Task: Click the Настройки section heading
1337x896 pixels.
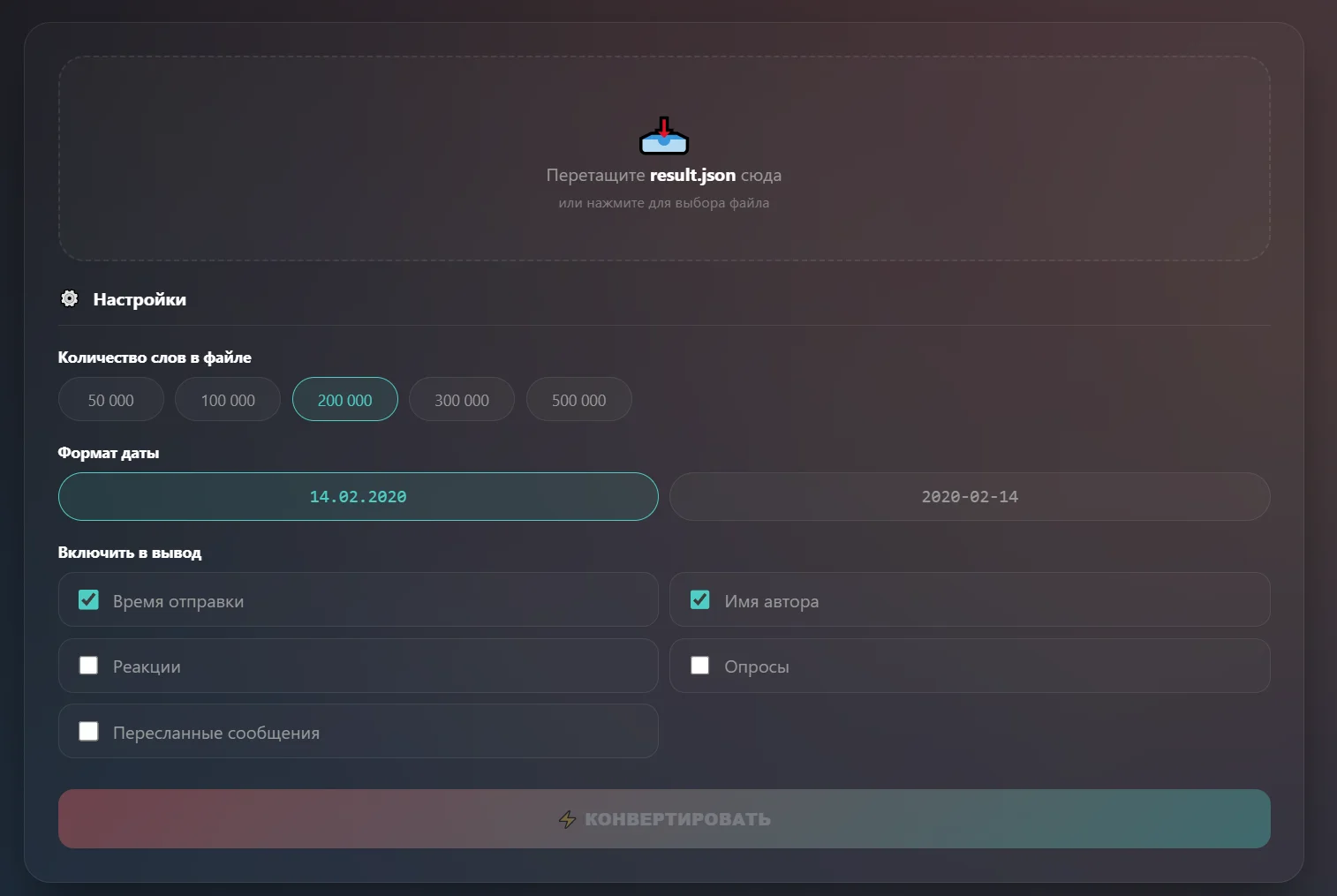Action: (x=140, y=300)
